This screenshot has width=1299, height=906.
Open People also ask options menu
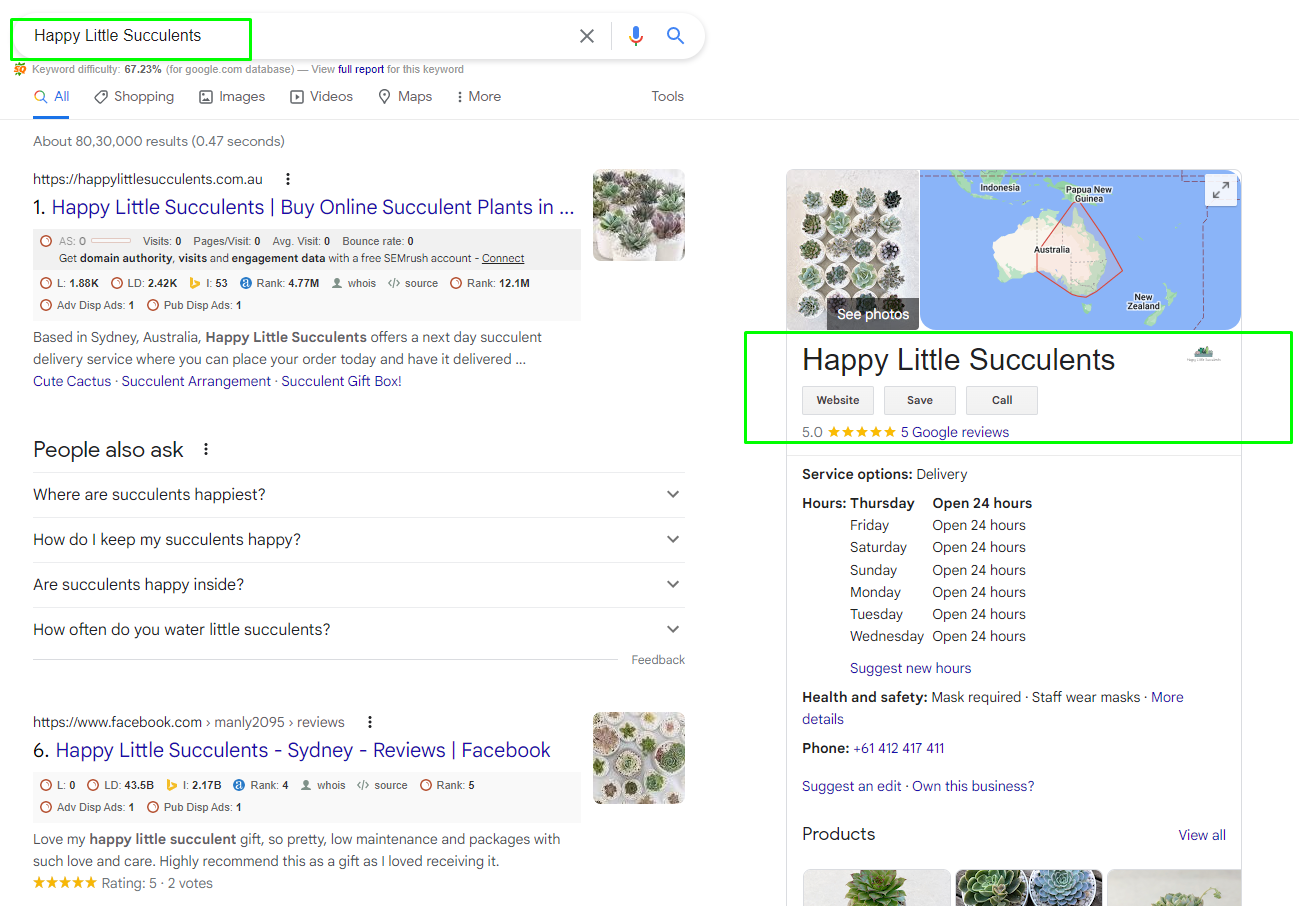(x=206, y=450)
